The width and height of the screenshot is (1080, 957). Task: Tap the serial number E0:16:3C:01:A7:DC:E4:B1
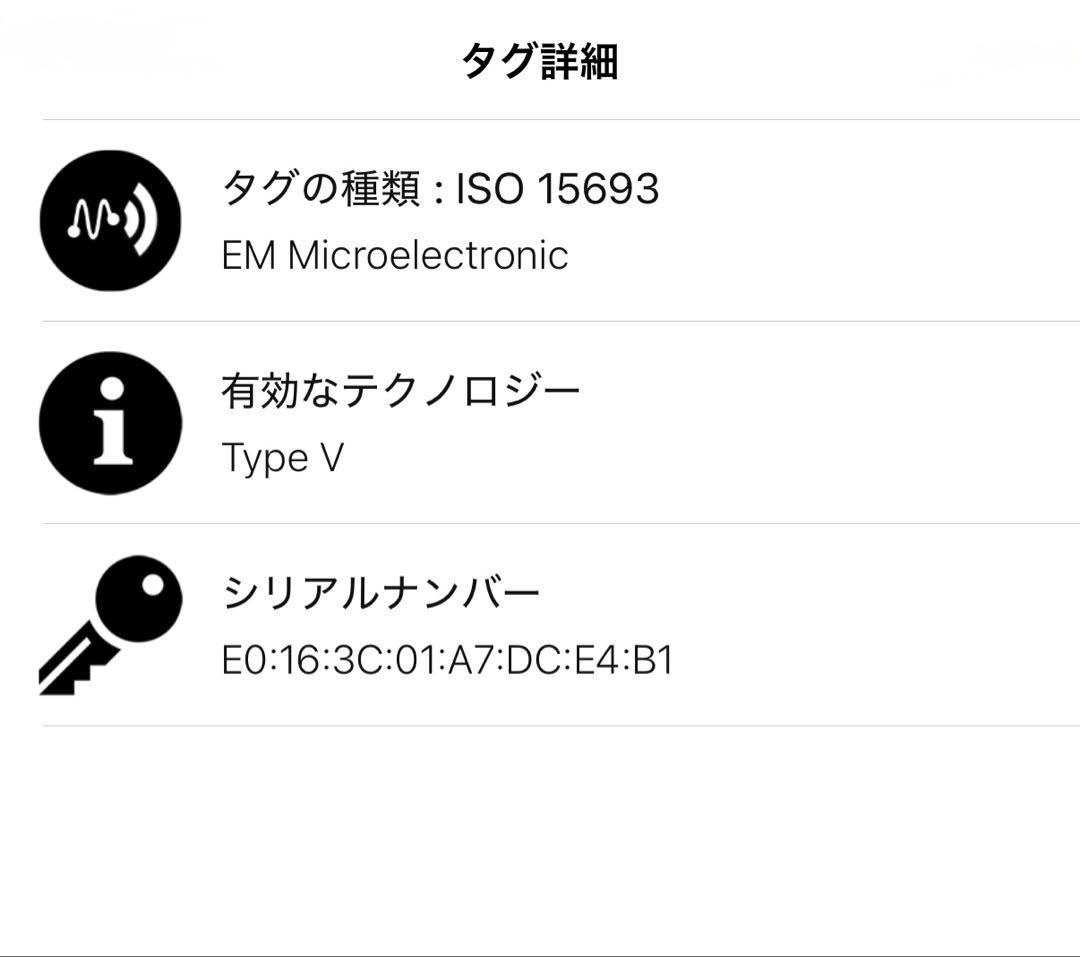(447, 661)
